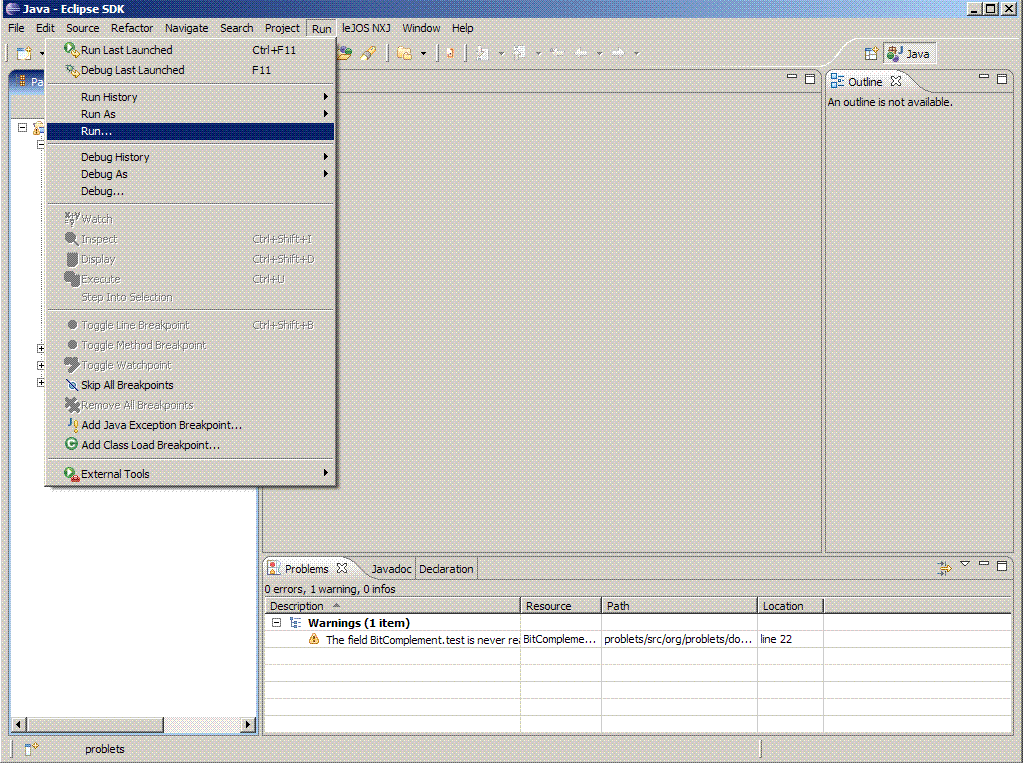Viewport: 1025px width, 765px height.
Task: Click the New Java Package folder toolbar icon
Action: [405, 53]
